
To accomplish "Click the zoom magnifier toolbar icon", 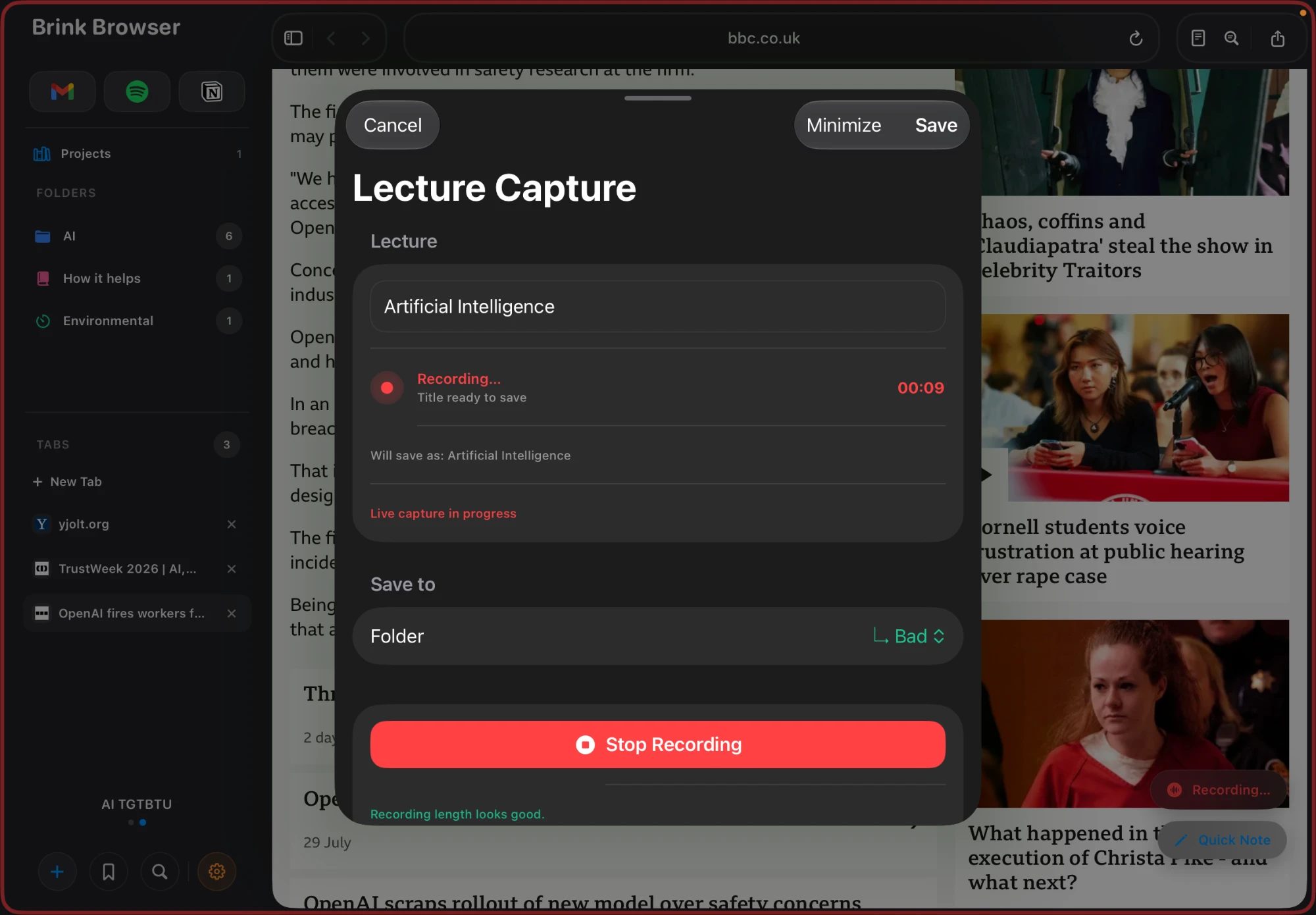I will (x=1231, y=38).
